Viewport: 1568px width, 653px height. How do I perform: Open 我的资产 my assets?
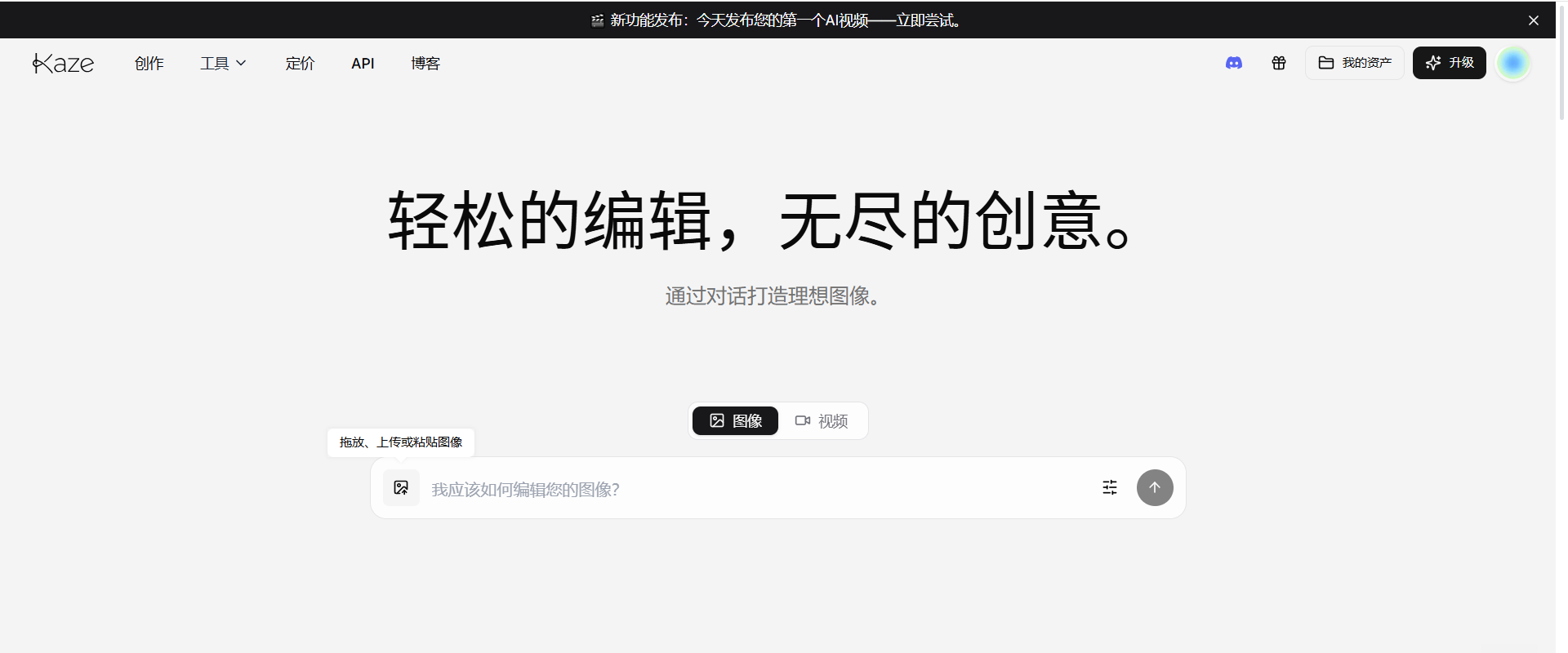(1354, 63)
